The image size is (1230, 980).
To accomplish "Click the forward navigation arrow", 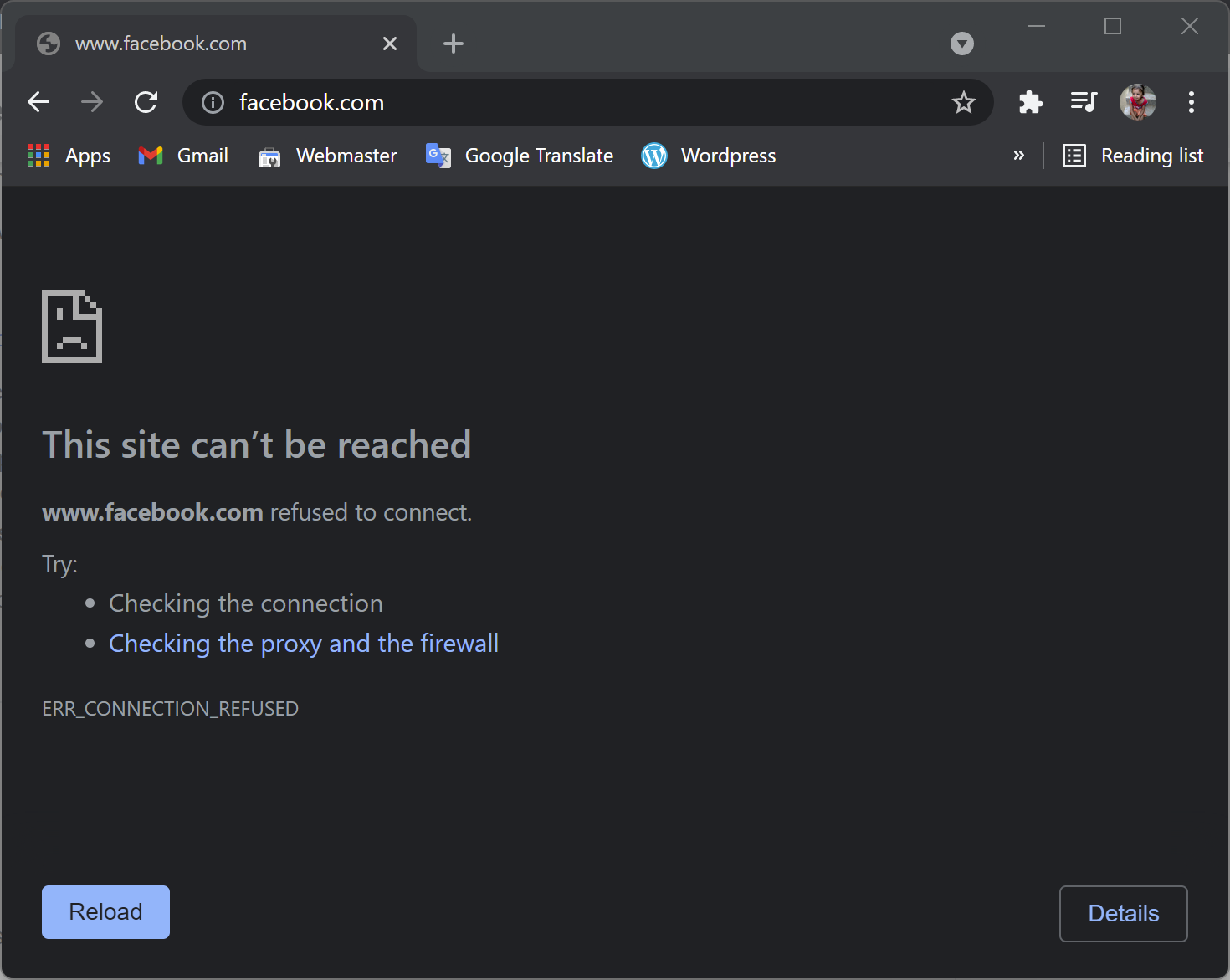I will coord(92,102).
